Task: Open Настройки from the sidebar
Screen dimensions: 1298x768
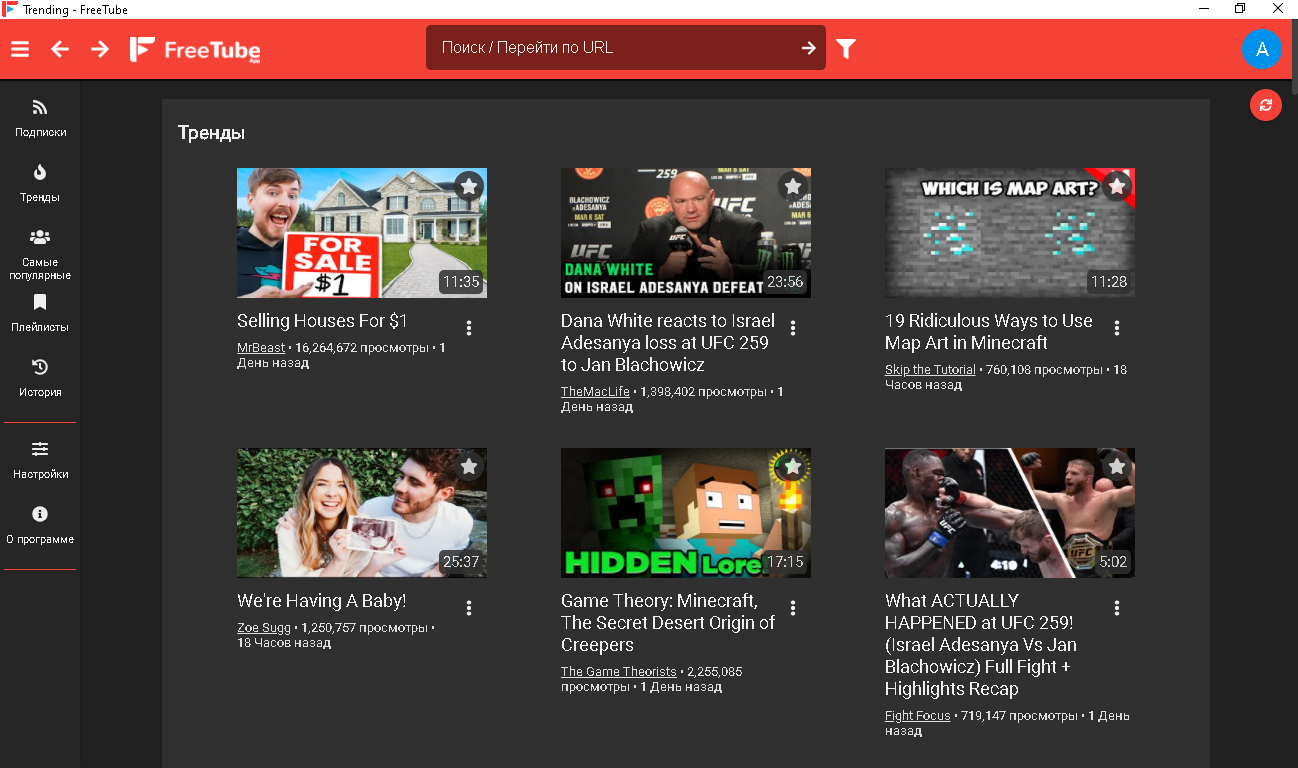Action: pos(40,460)
